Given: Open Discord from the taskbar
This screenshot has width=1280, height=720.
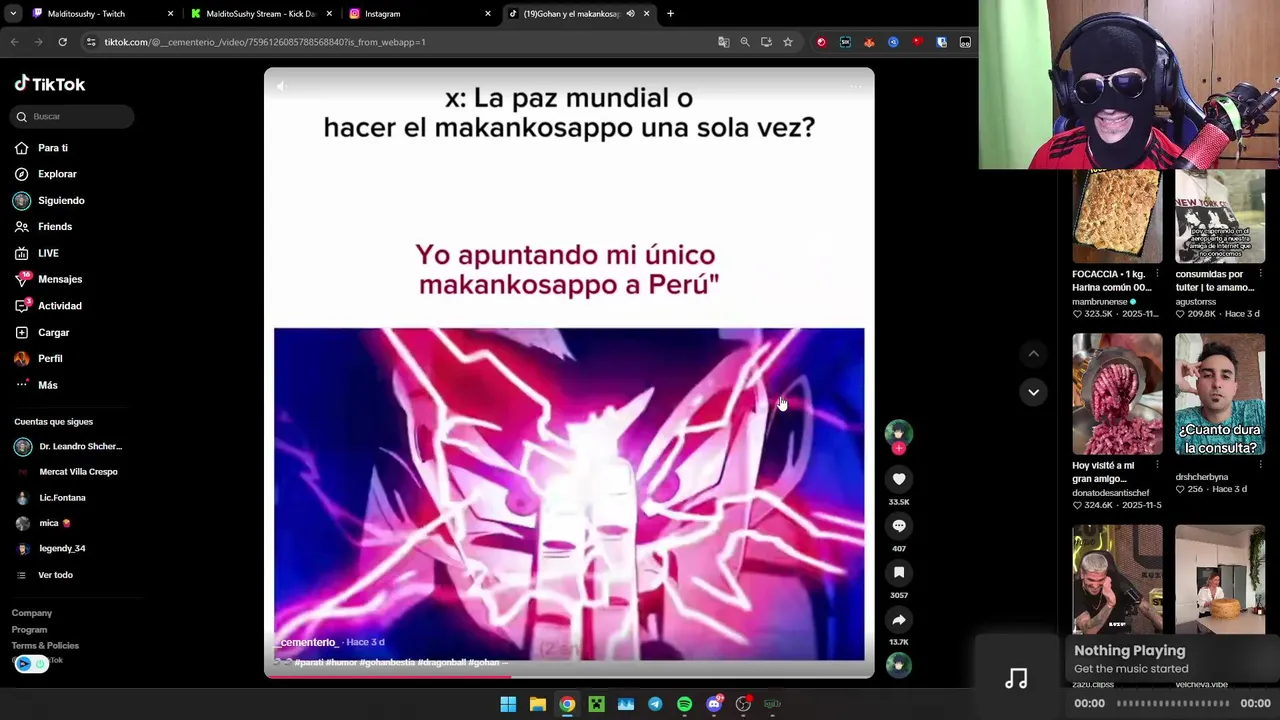Looking at the screenshot, I should click(714, 704).
